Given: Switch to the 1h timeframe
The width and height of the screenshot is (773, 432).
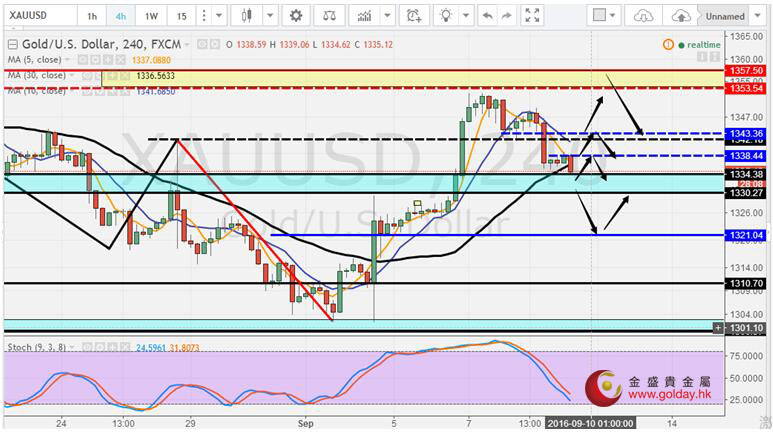Looking at the screenshot, I should tap(92, 16).
